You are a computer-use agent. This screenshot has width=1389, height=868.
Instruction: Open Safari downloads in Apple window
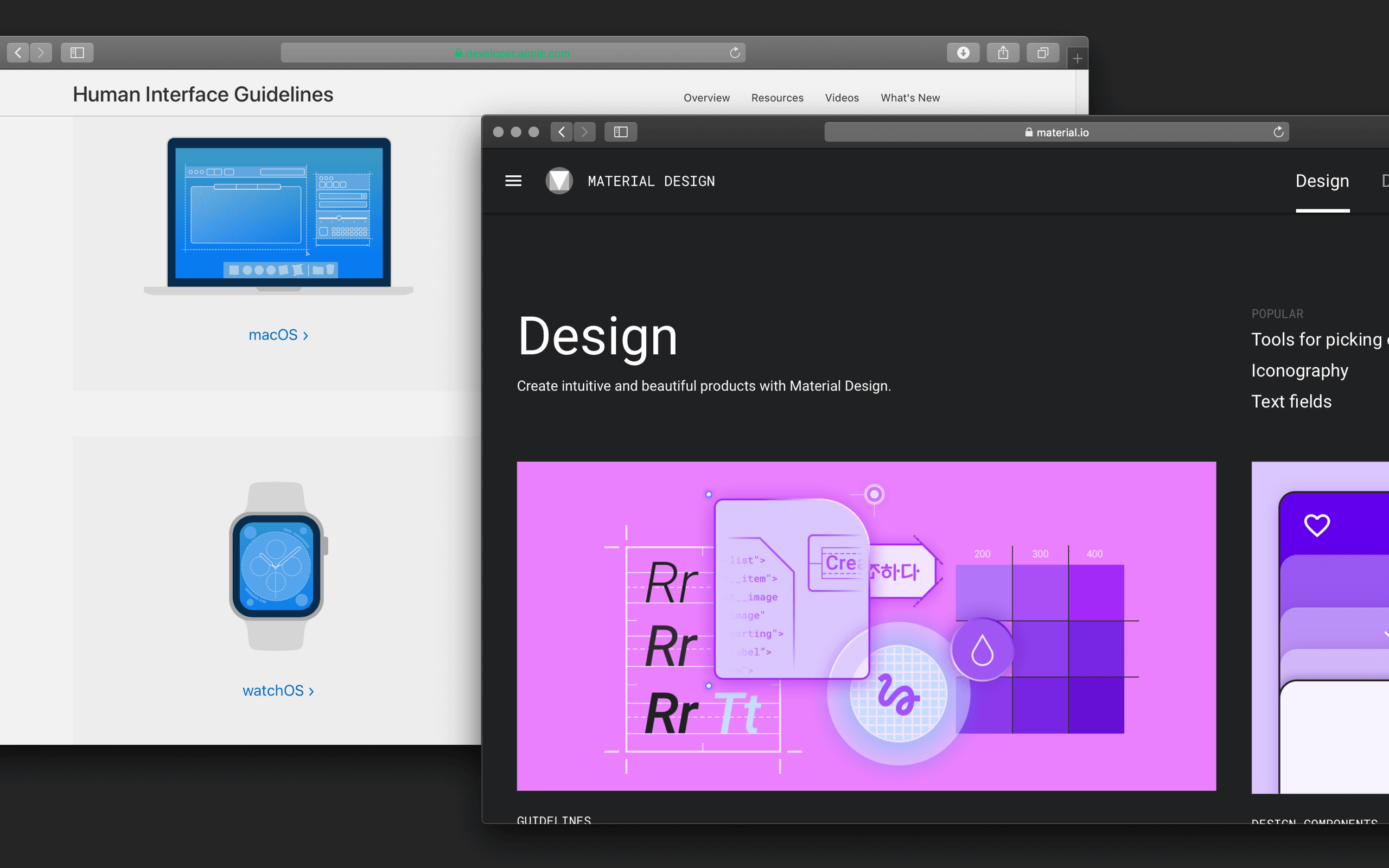(x=963, y=53)
